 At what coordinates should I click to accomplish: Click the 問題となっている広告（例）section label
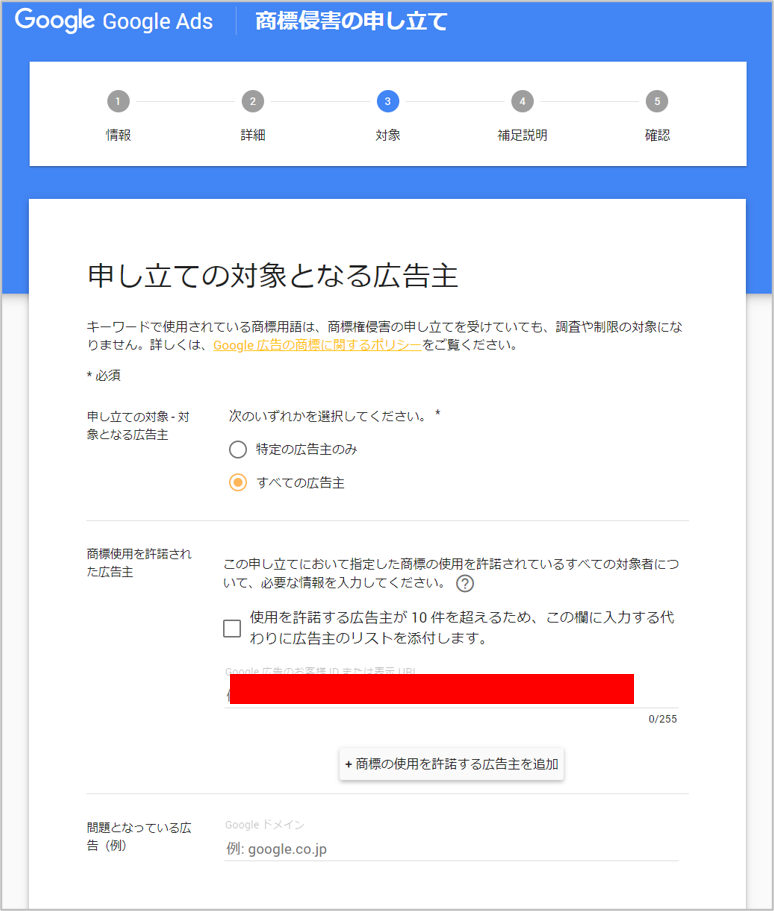point(139,836)
